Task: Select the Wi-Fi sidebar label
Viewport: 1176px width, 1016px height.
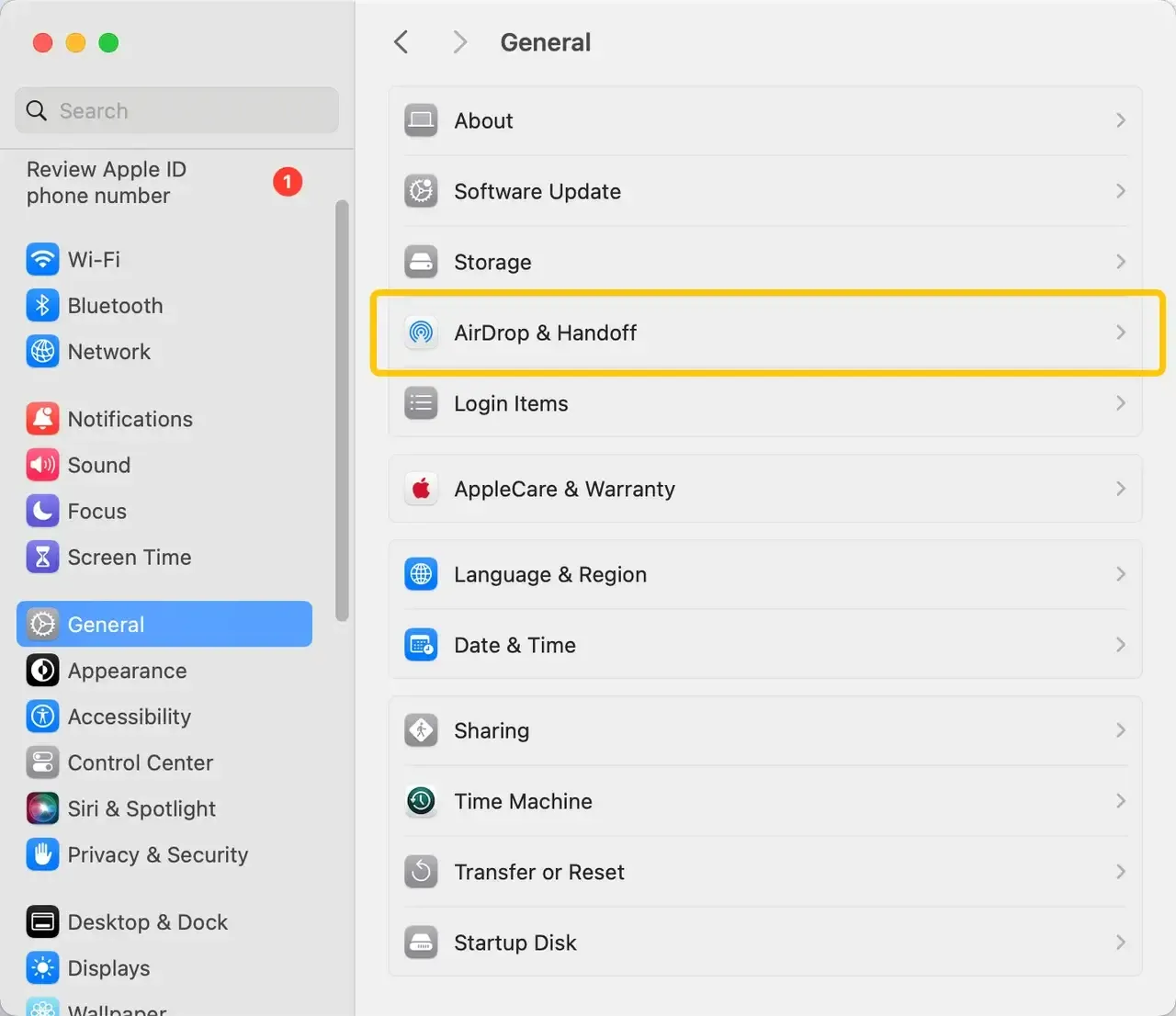Action: tap(94, 259)
